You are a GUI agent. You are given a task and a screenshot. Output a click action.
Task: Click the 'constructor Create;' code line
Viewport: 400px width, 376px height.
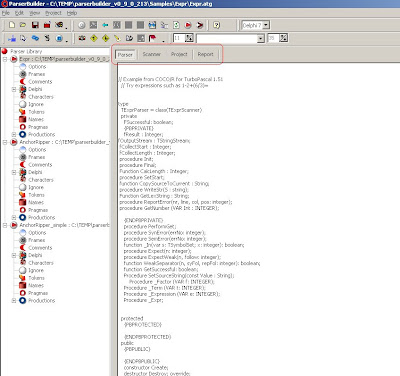[x=146, y=367]
